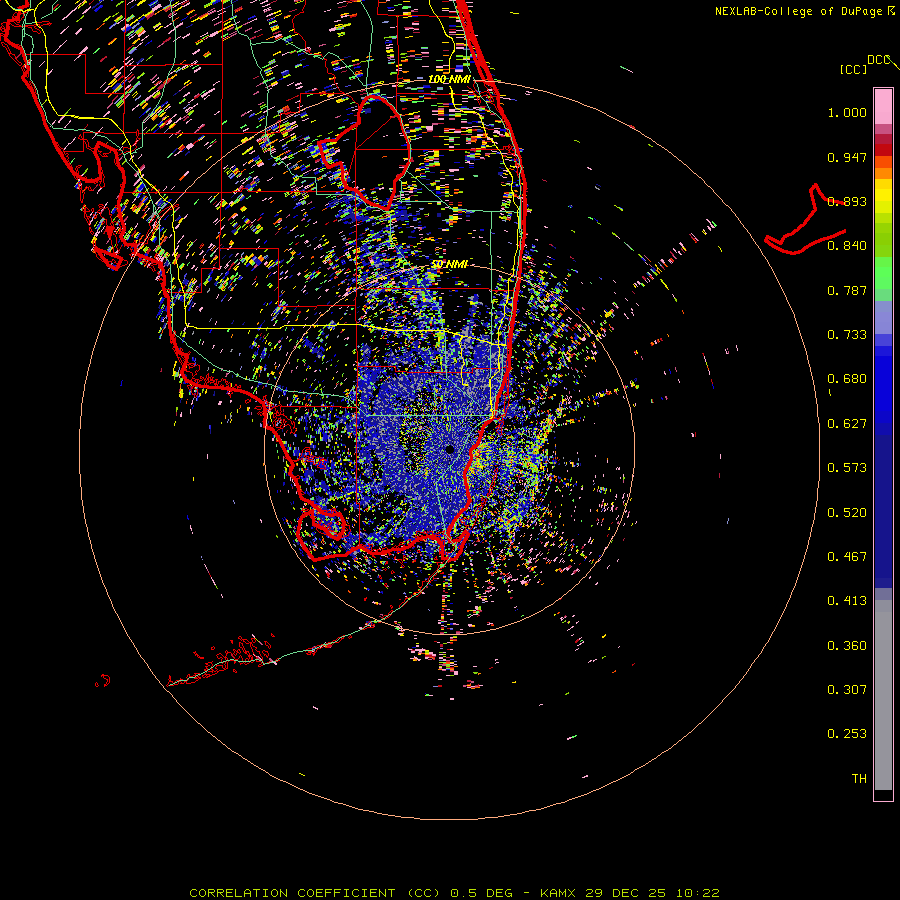Select the 0.840 legend value
The height and width of the screenshot is (900, 900).
pos(847,246)
